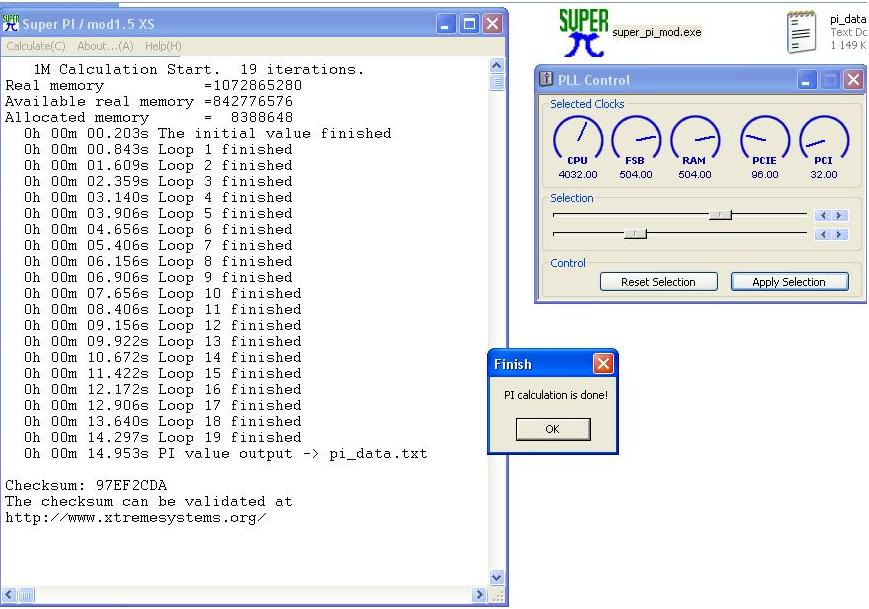
Task: Click the CPU value 4032.00
Action: pos(578,175)
